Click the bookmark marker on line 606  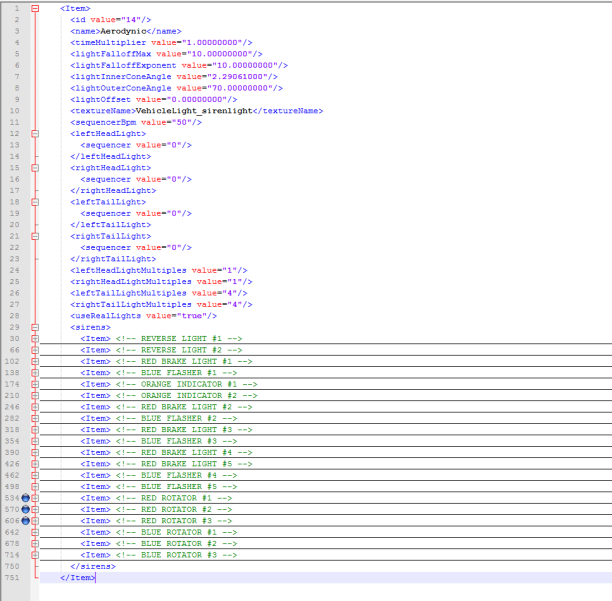tap(26, 520)
